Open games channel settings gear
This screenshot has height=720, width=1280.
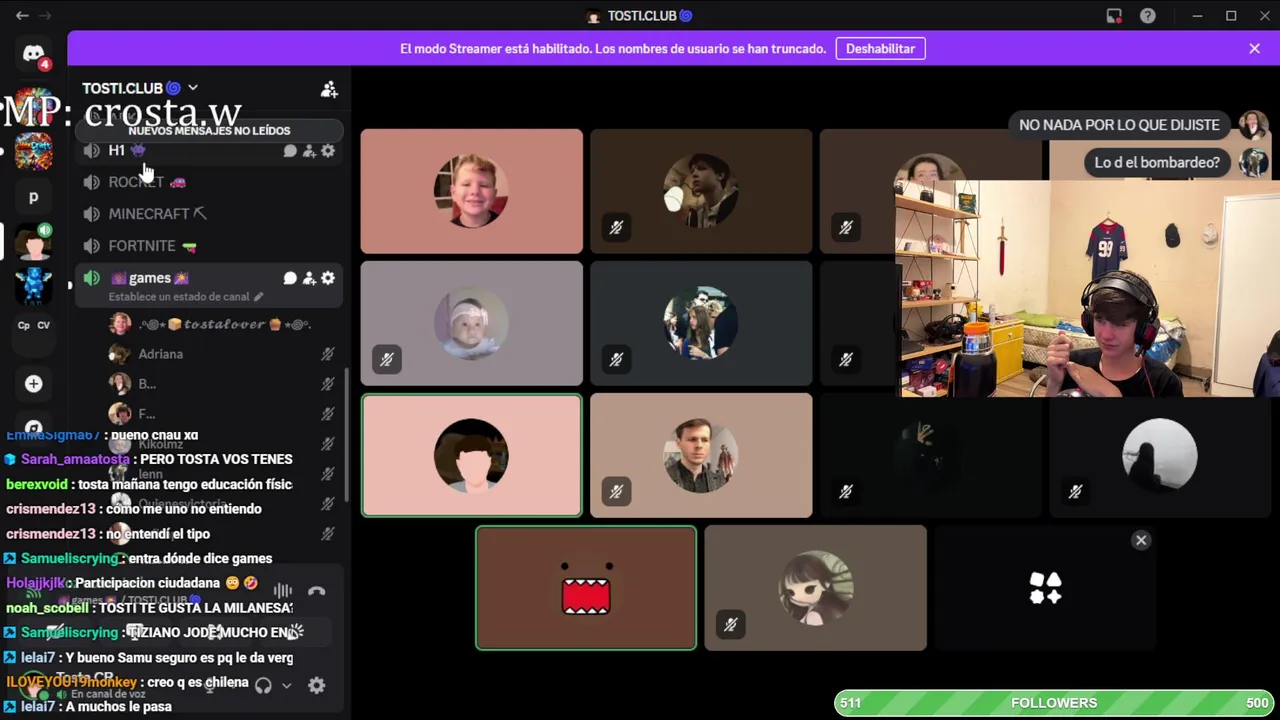coord(328,278)
